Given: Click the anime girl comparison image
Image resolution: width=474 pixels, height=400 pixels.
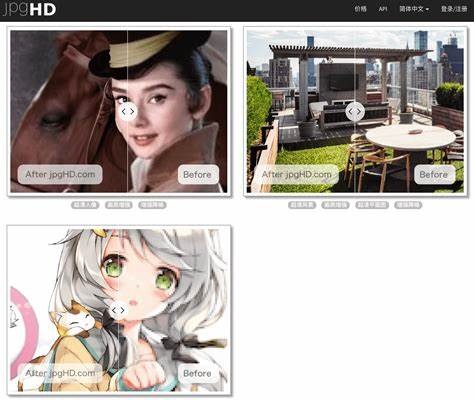Looking at the screenshot, I should (119, 310).
